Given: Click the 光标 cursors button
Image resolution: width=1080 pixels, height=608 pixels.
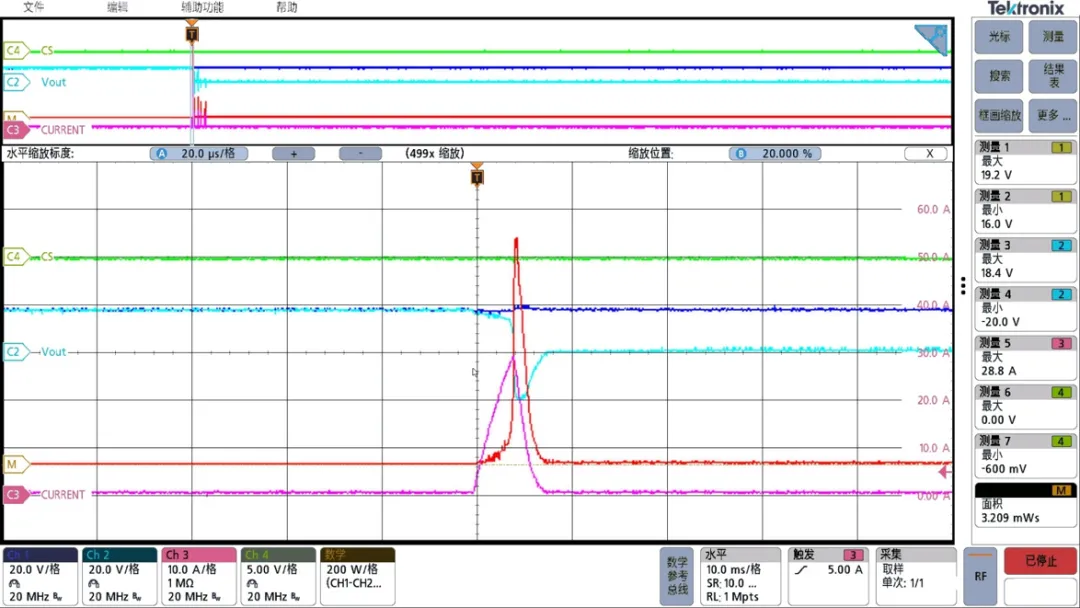Looking at the screenshot, I should click(x=999, y=36).
